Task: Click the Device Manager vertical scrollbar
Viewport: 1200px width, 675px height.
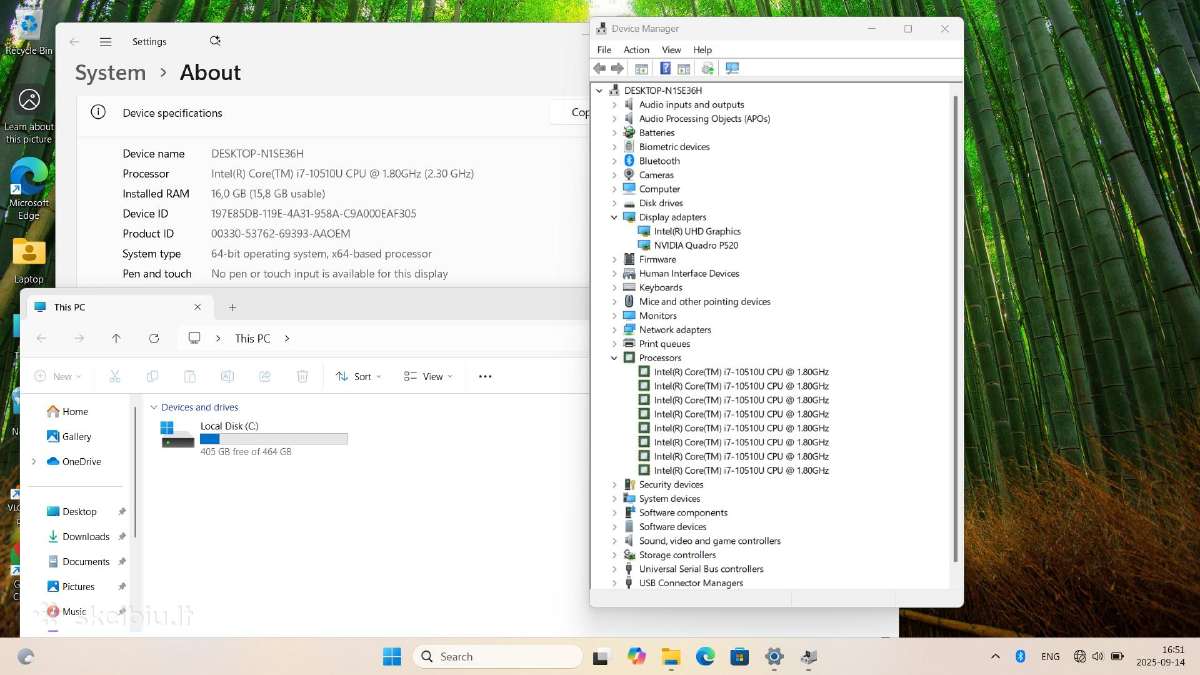Action: point(956,330)
